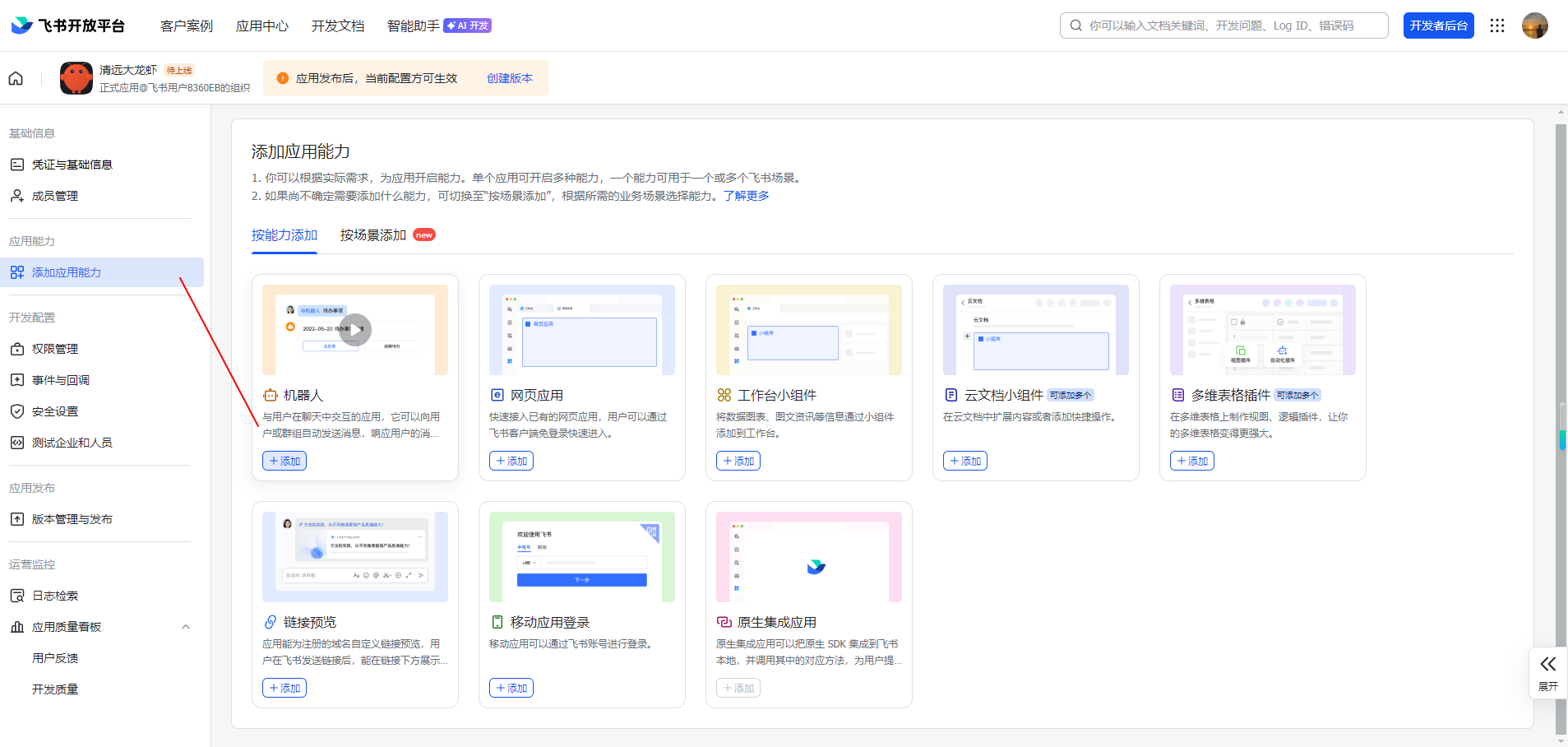Play the 机器人 intro video
Image resolution: width=1568 pixels, height=747 pixels.
coord(354,329)
